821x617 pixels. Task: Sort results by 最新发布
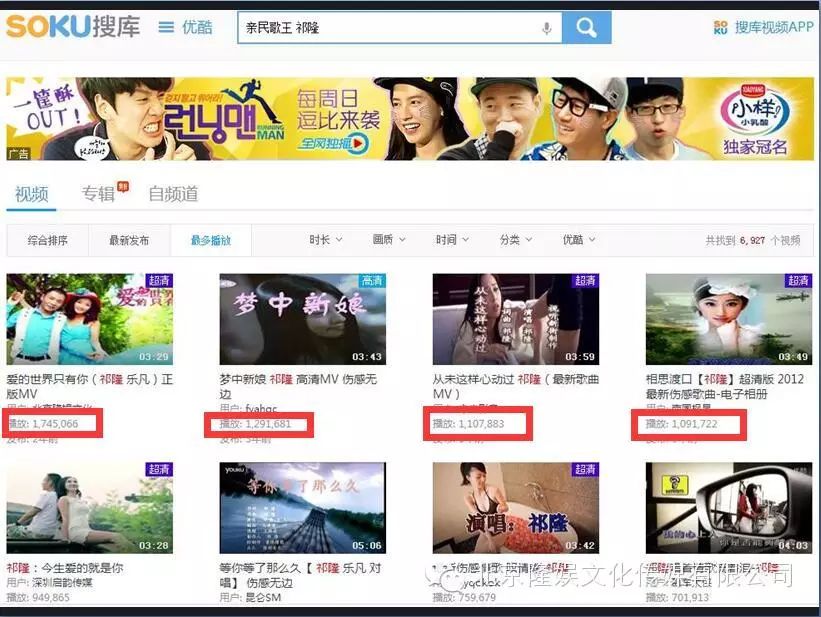click(129, 240)
